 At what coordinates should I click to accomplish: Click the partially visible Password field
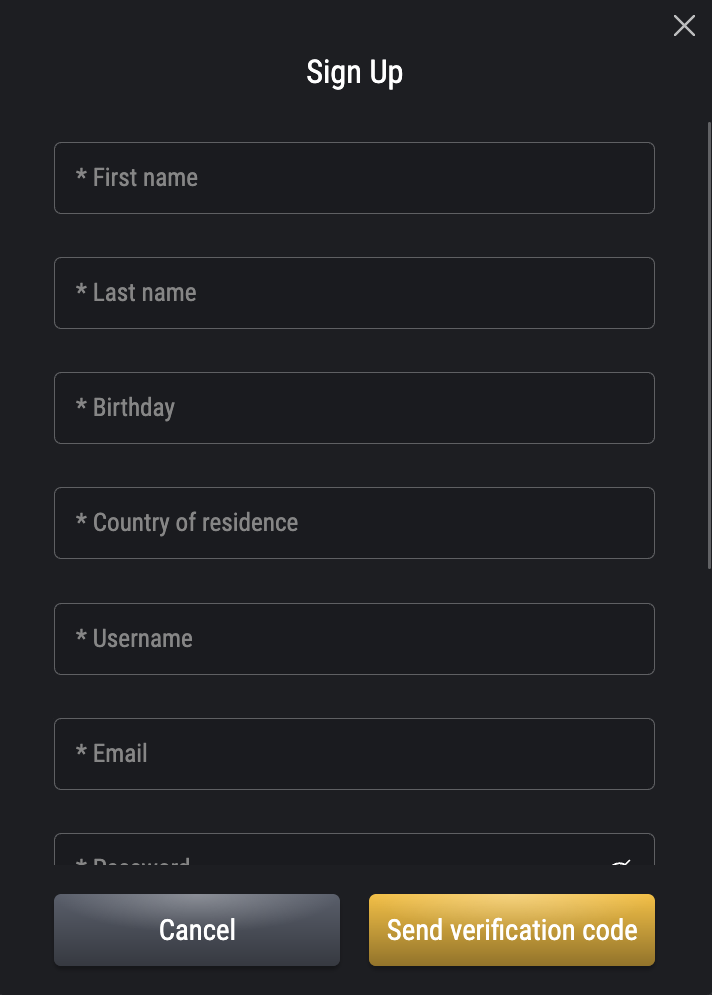354,852
